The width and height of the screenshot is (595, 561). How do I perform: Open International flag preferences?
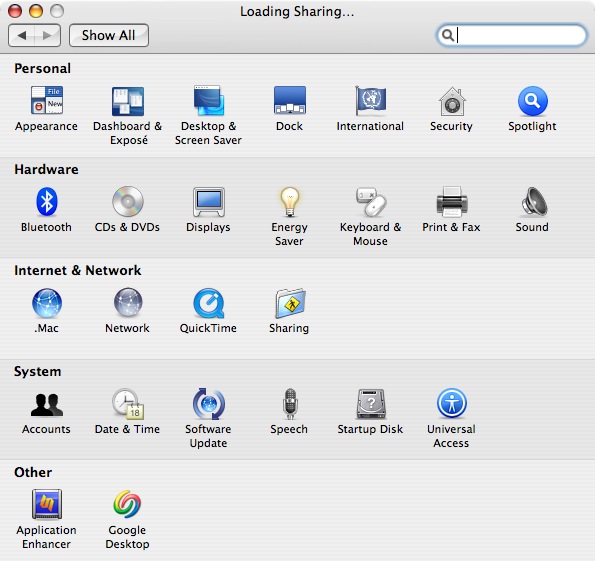click(x=370, y=100)
